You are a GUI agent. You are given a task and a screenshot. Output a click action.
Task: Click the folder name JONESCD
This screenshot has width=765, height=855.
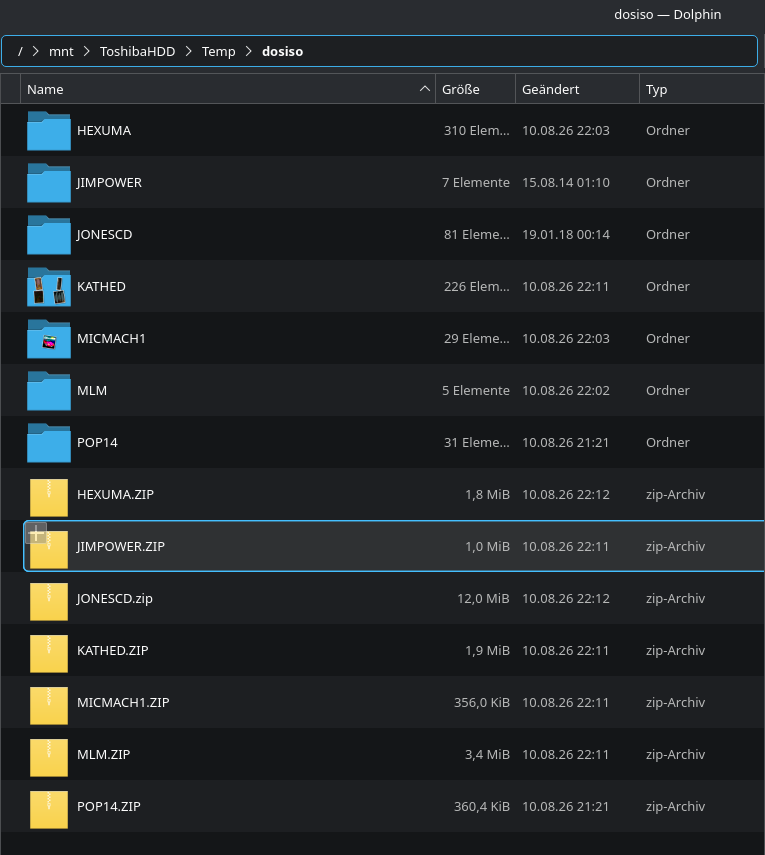coord(104,234)
